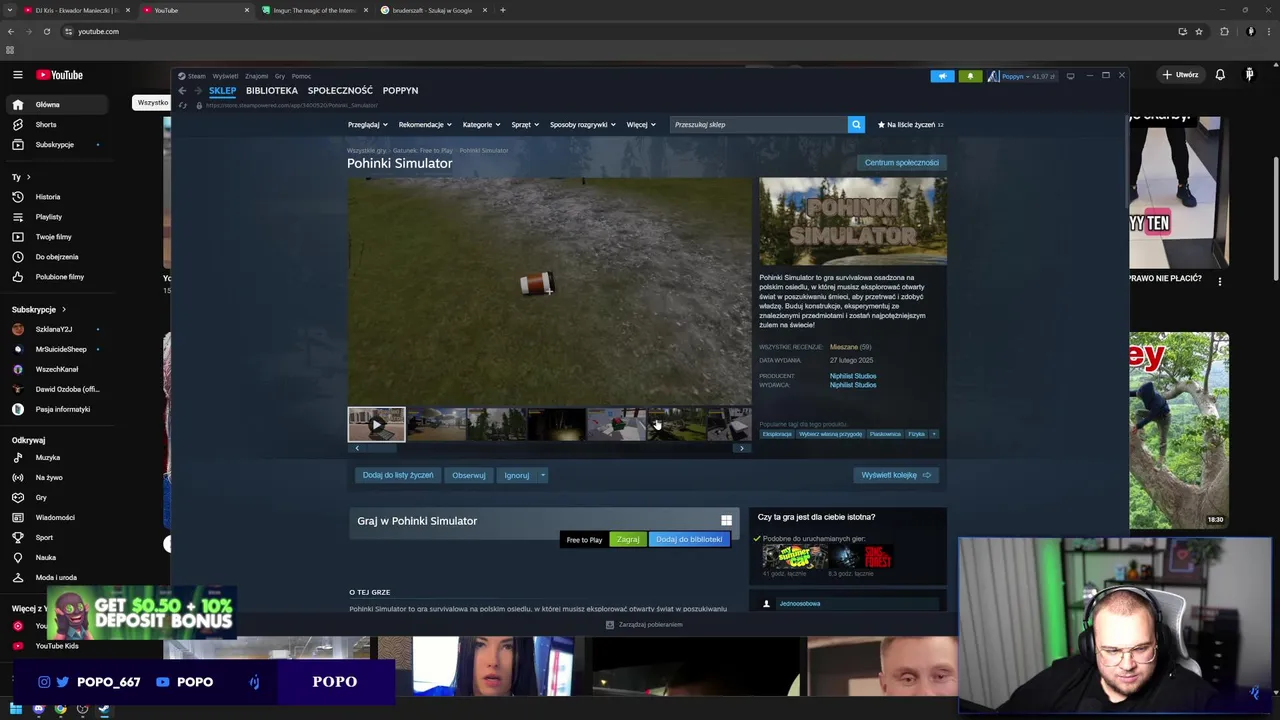Click Steam icon on Windows taskbar

(104, 709)
